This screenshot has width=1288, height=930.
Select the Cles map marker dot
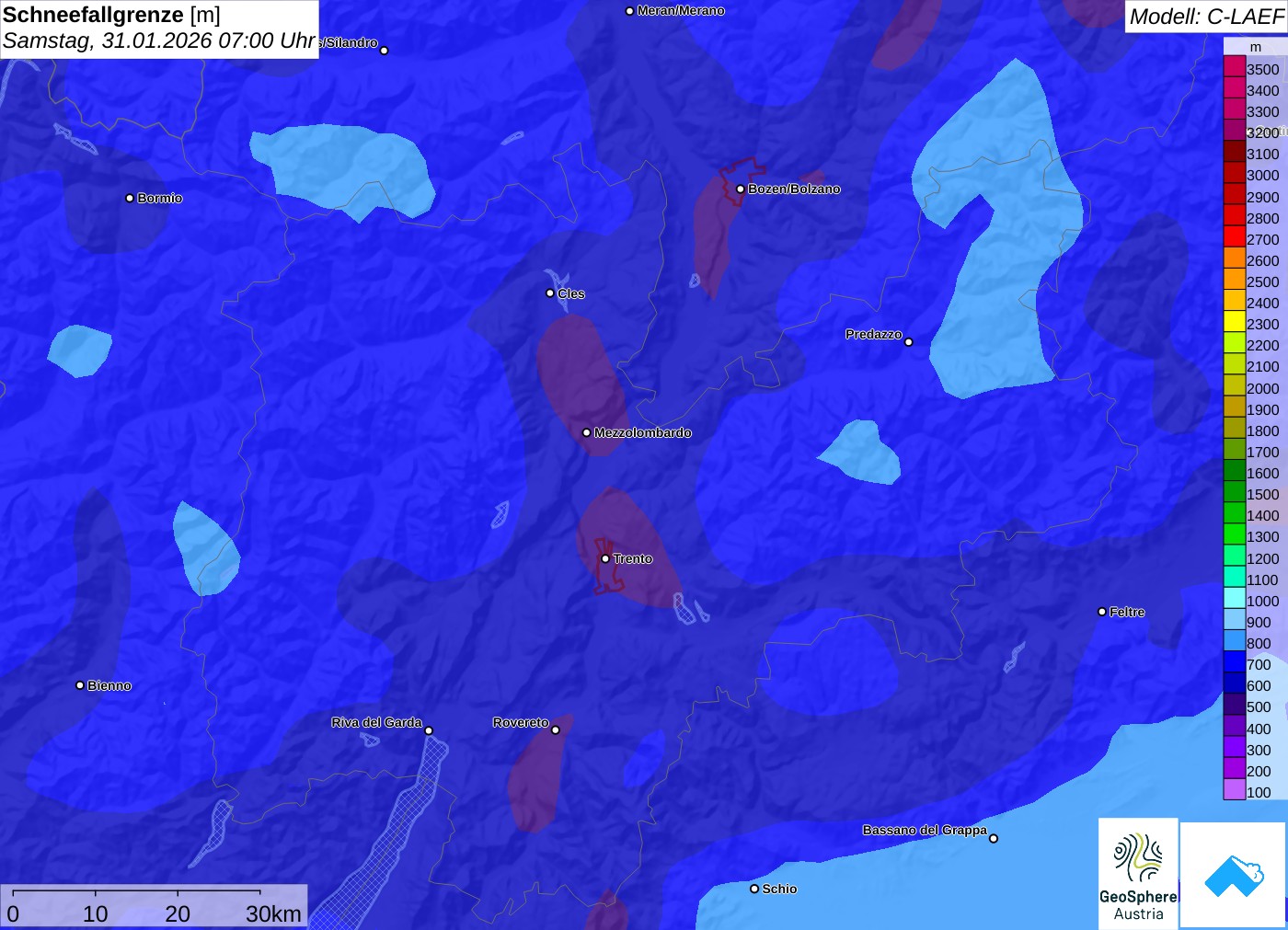[x=550, y=293]
